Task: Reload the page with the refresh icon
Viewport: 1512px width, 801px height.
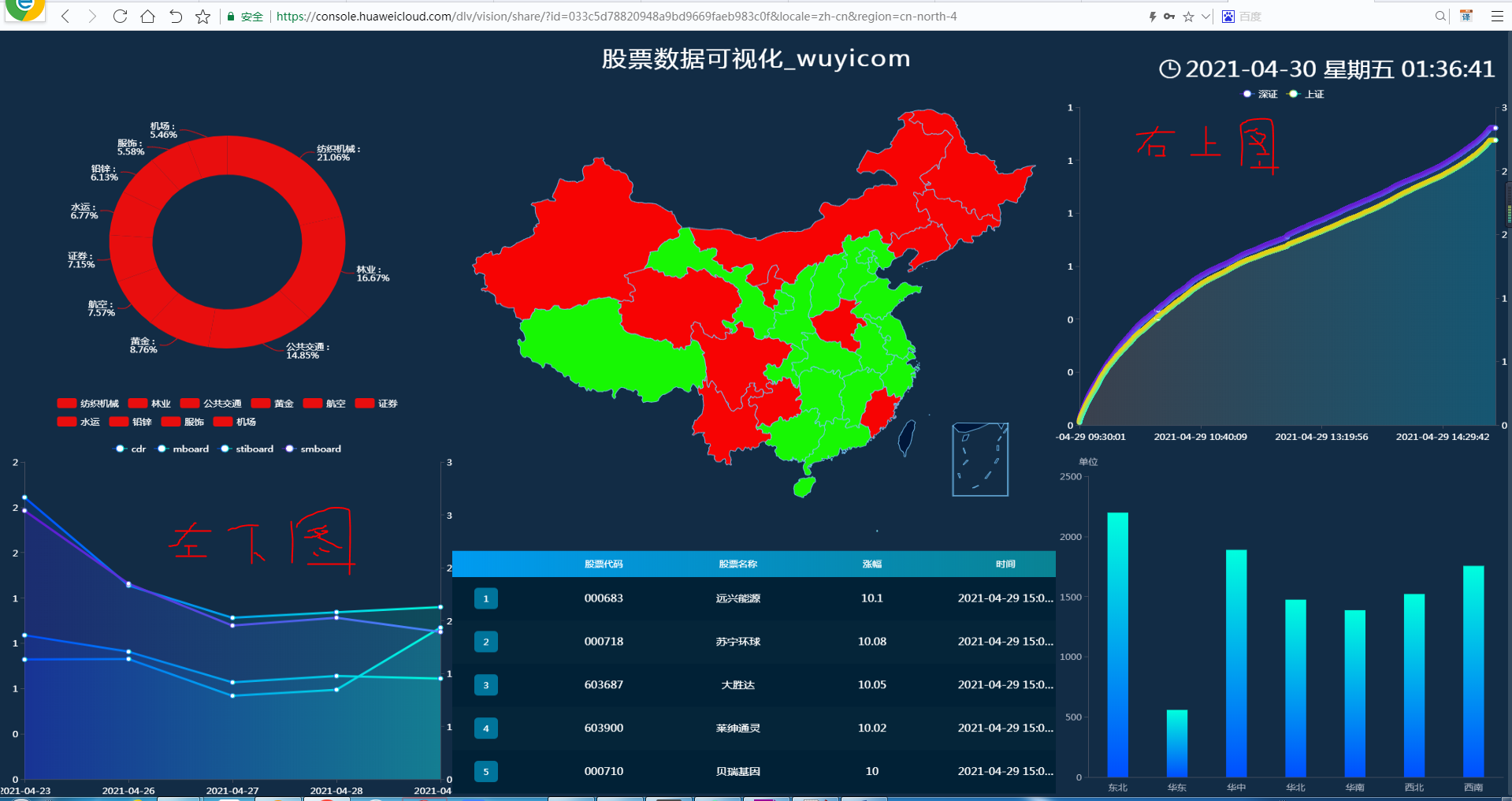Action: coord(120,16)
